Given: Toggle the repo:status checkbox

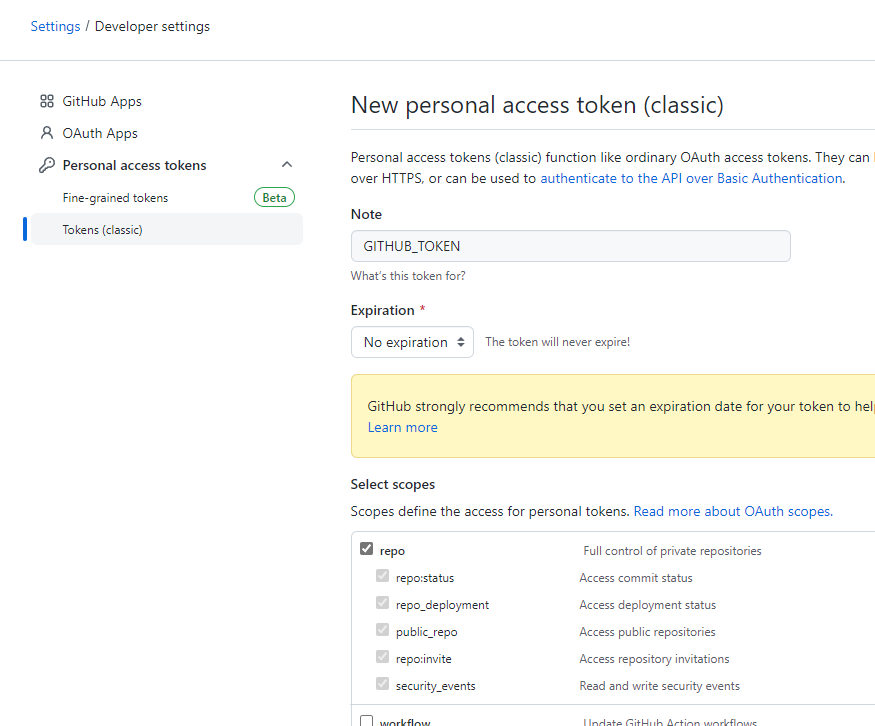Looking at the screenshot, I should pos(382,576).
